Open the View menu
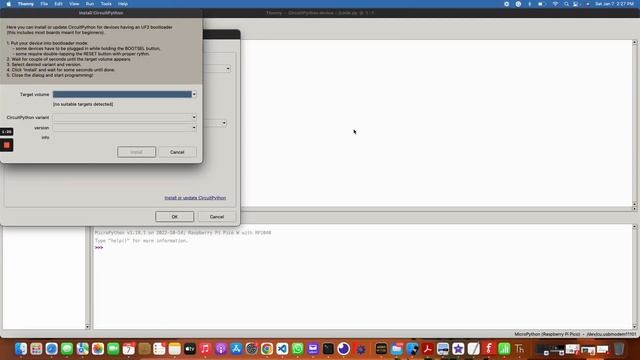 74,4
